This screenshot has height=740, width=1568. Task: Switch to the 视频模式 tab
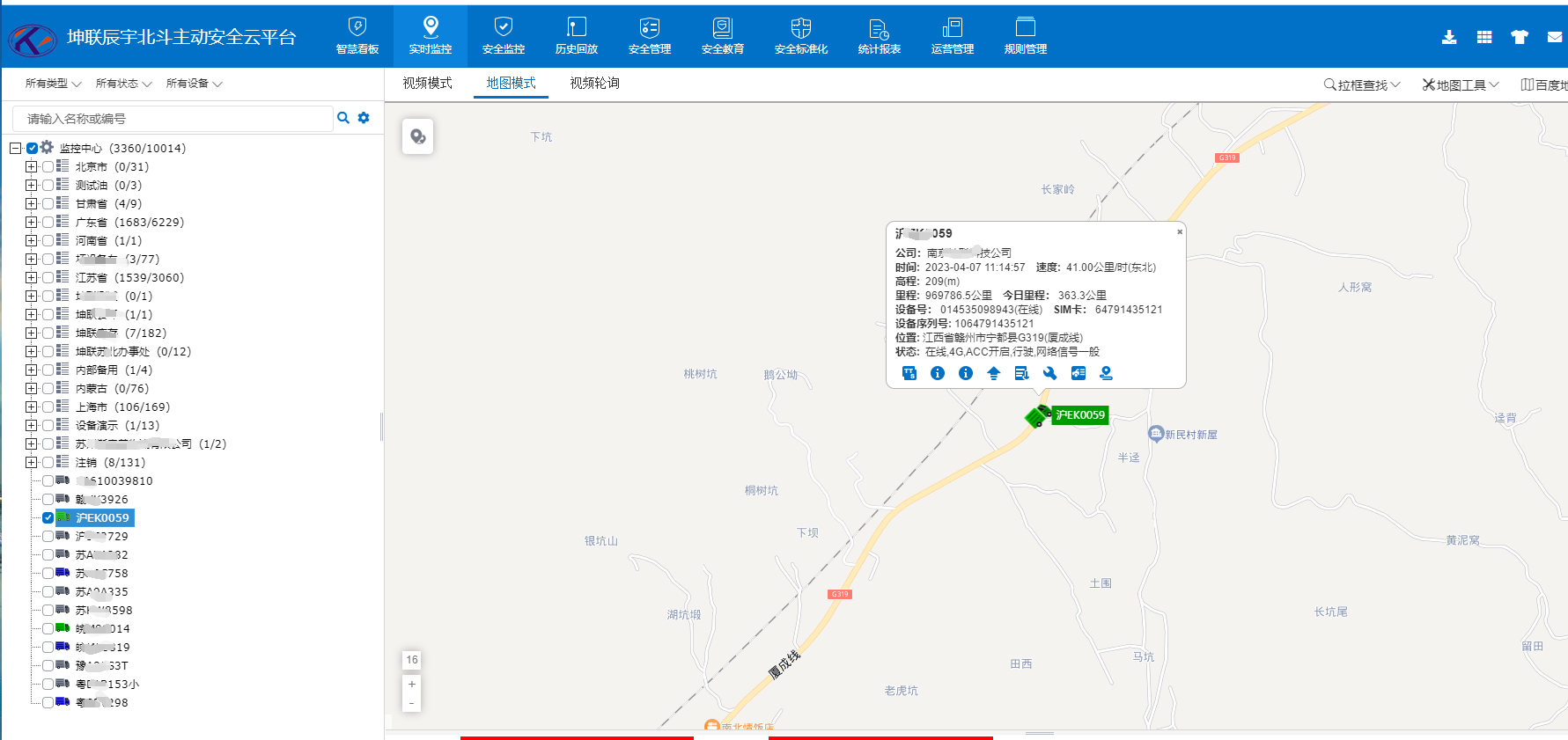tap(427, 83)
